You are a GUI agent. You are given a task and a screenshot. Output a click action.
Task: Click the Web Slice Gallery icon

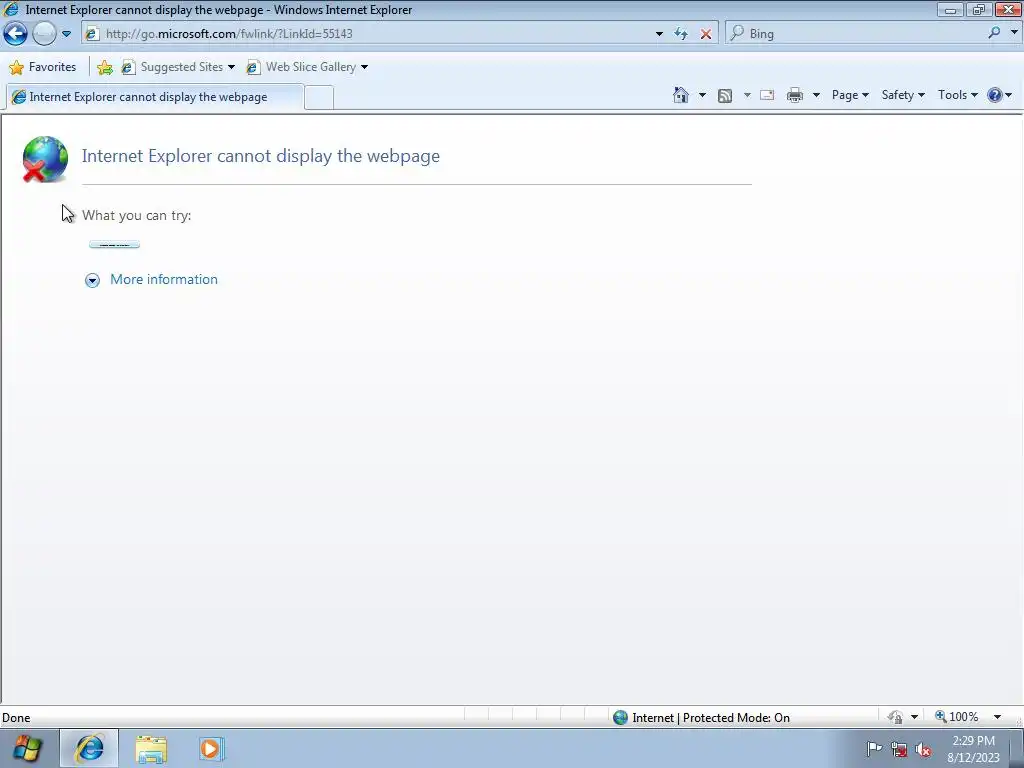[x=253, y=67]
